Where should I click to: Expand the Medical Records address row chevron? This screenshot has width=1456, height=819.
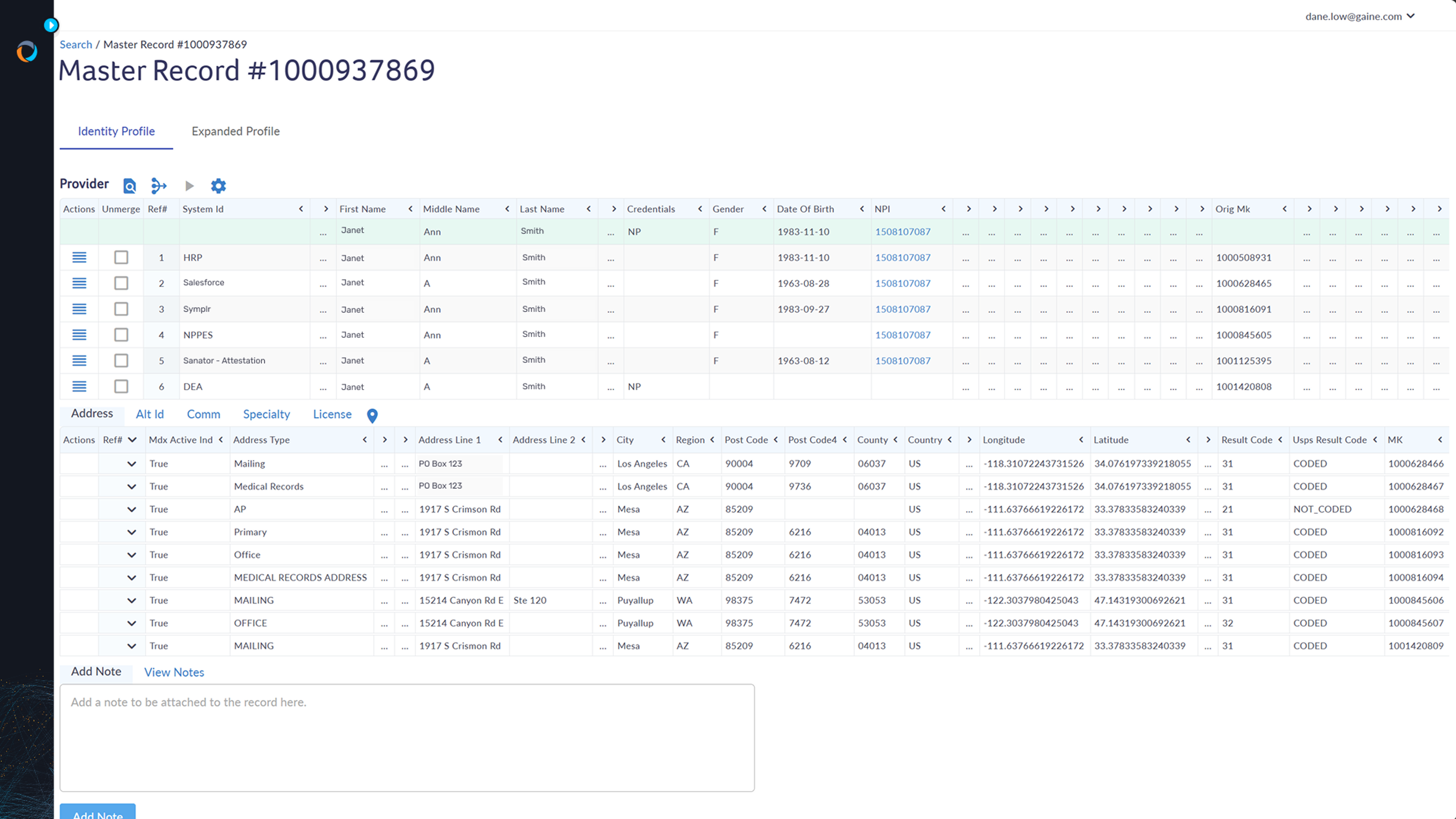(131, 486)
